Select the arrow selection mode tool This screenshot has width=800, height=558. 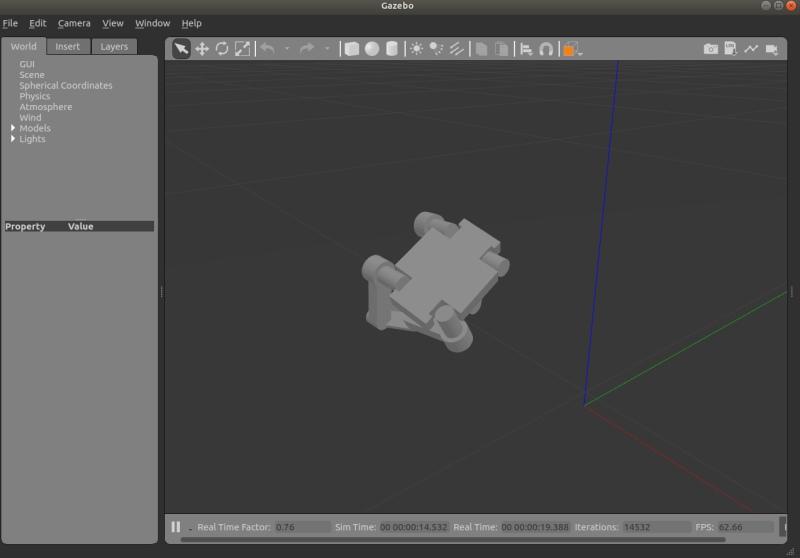click(x=181, y=49)
